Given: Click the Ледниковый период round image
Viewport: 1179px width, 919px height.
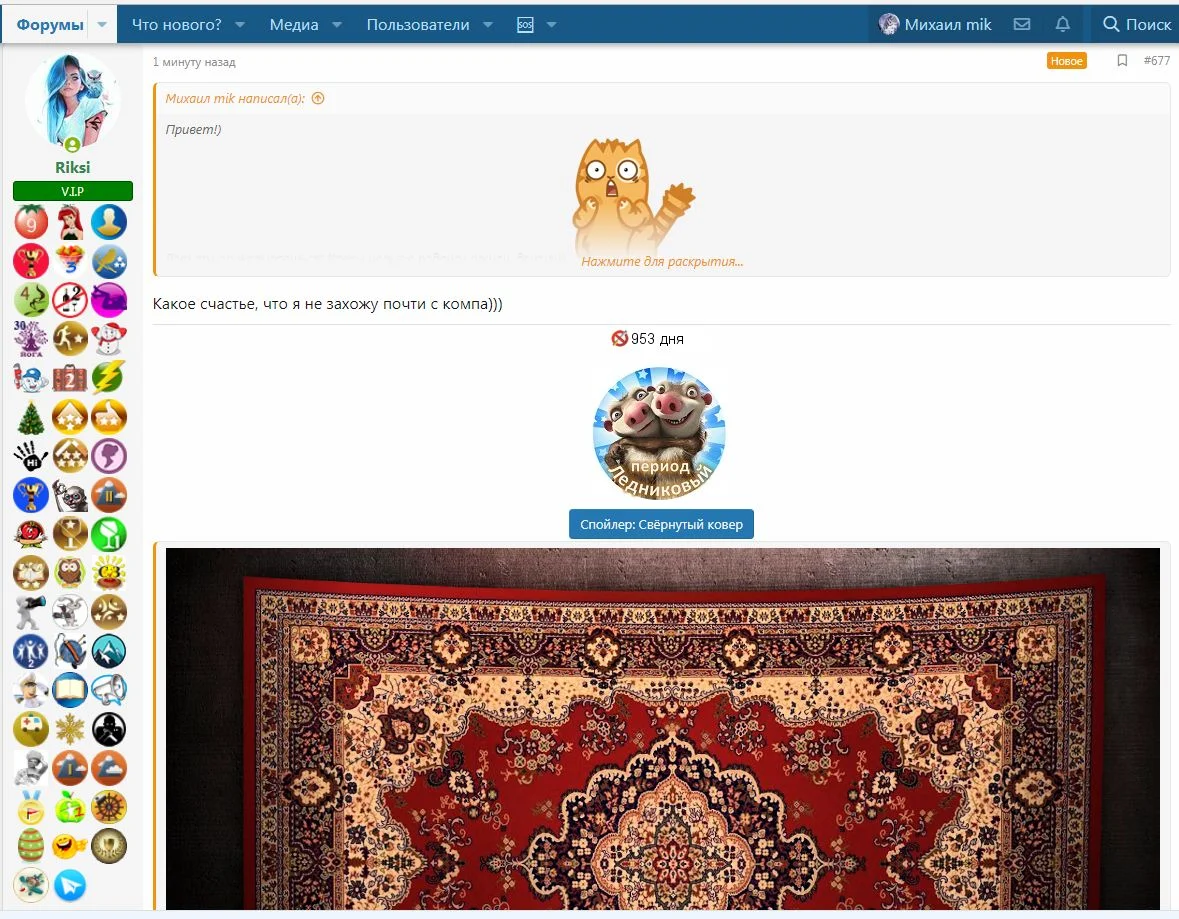Looking at the screenshot, I should 659,433.
